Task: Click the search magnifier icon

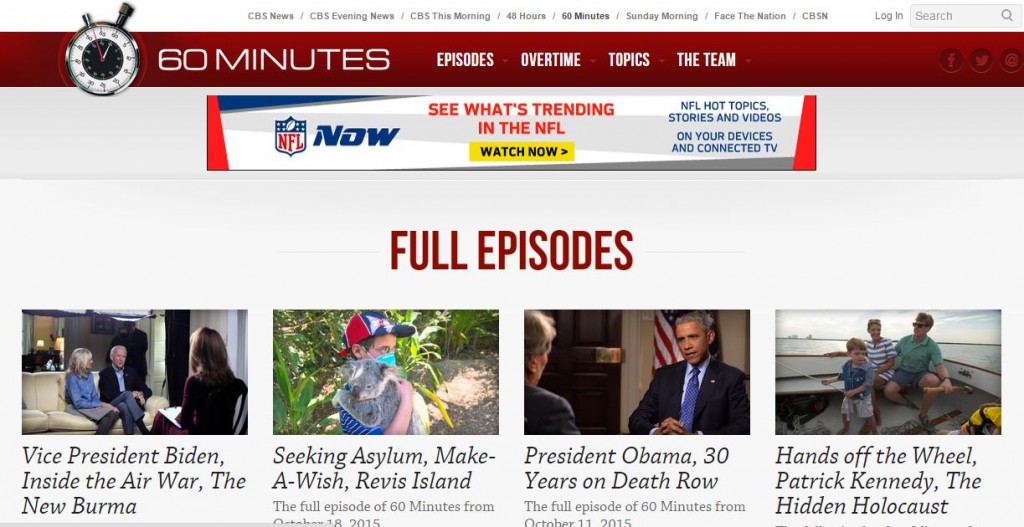Action: pyautogui.click(x=1007, y=16)
